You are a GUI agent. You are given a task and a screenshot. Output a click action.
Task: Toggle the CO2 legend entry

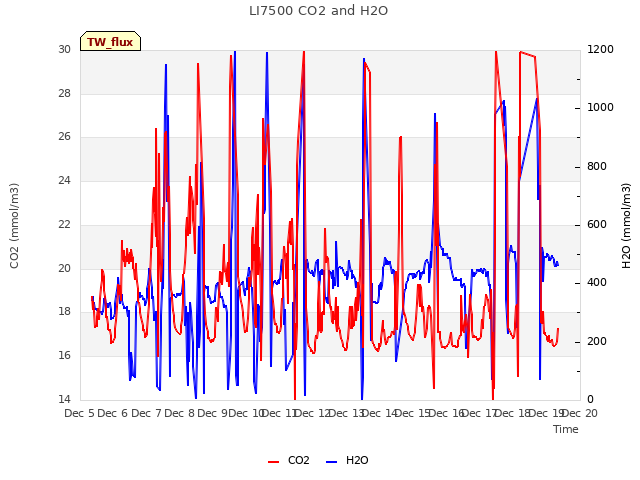(289, 460)
